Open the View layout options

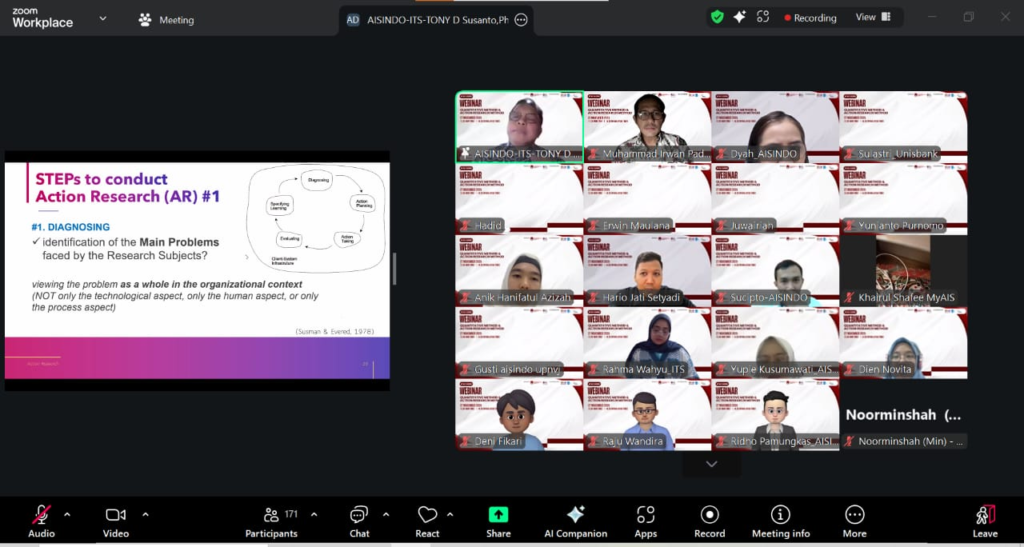tap(872, 17)
